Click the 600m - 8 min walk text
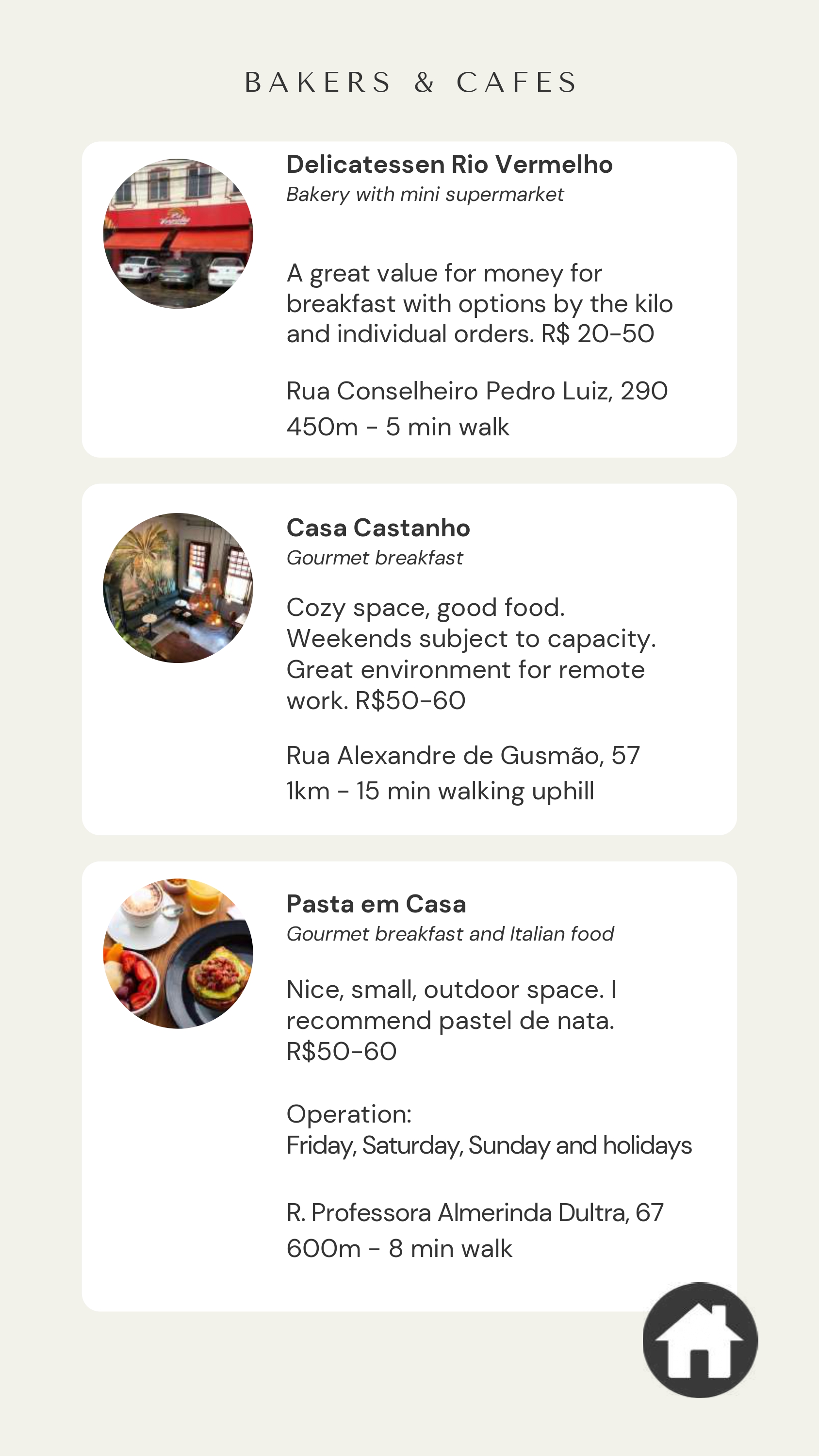 pyautogui.click(x=399, y=1249)
